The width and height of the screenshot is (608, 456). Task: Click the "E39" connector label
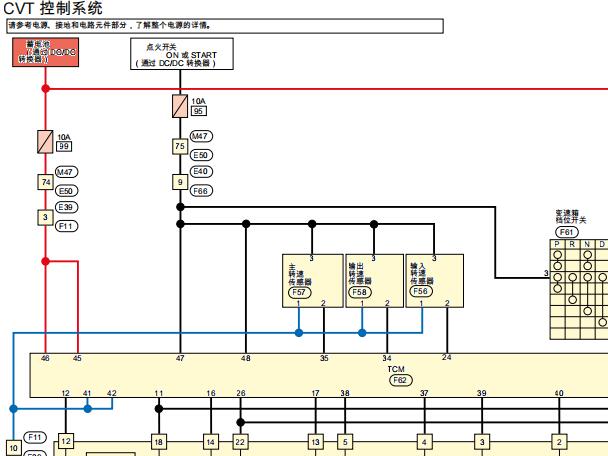[66, 207]
